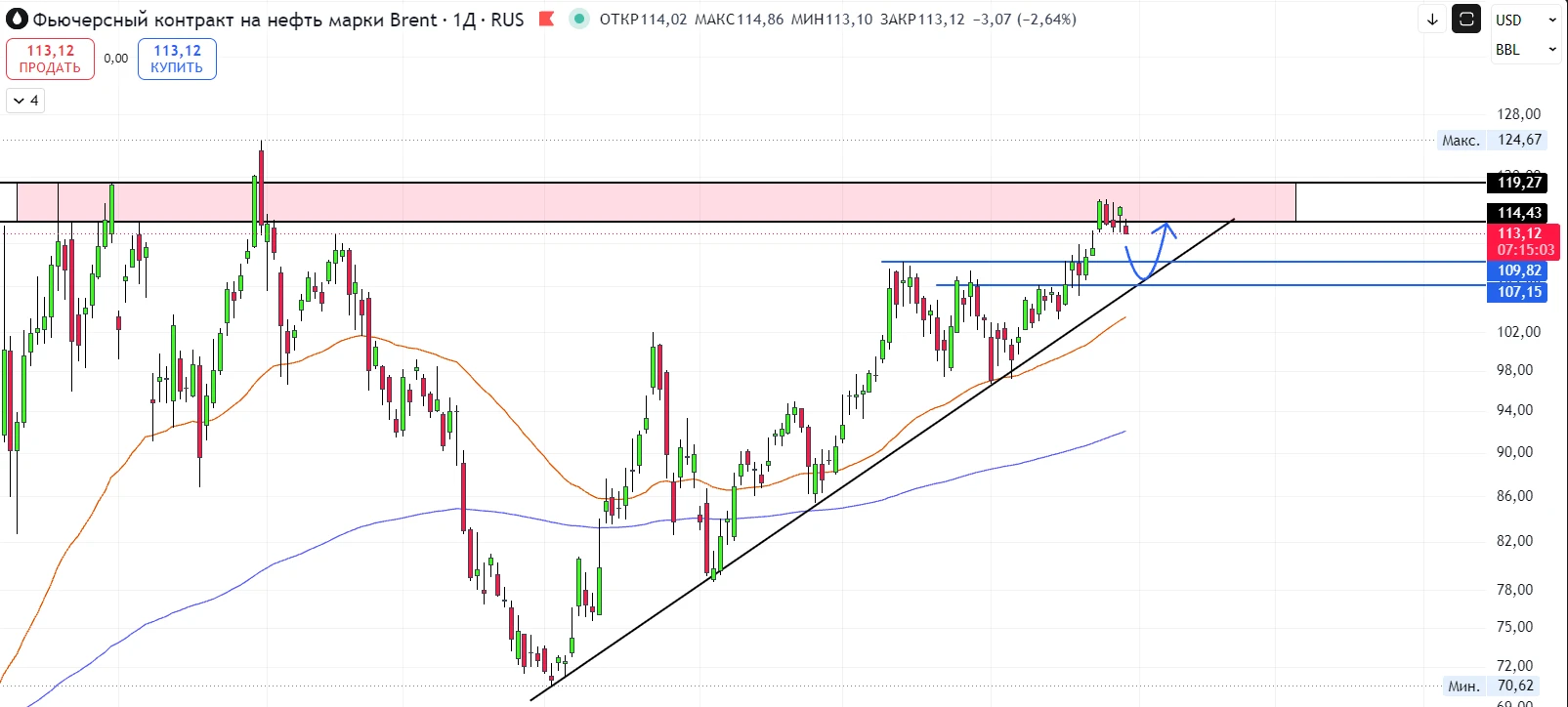
Task: Click the 98,00 price scale tick
Action: pyautogui.click(x=1515, y=370)
